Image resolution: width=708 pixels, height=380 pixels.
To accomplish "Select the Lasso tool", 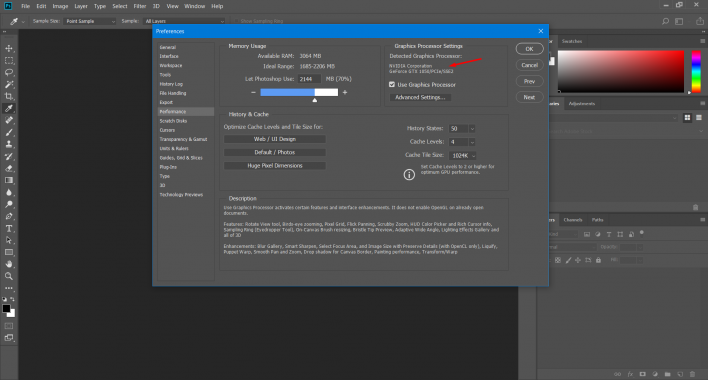I will tap(9, 72).
